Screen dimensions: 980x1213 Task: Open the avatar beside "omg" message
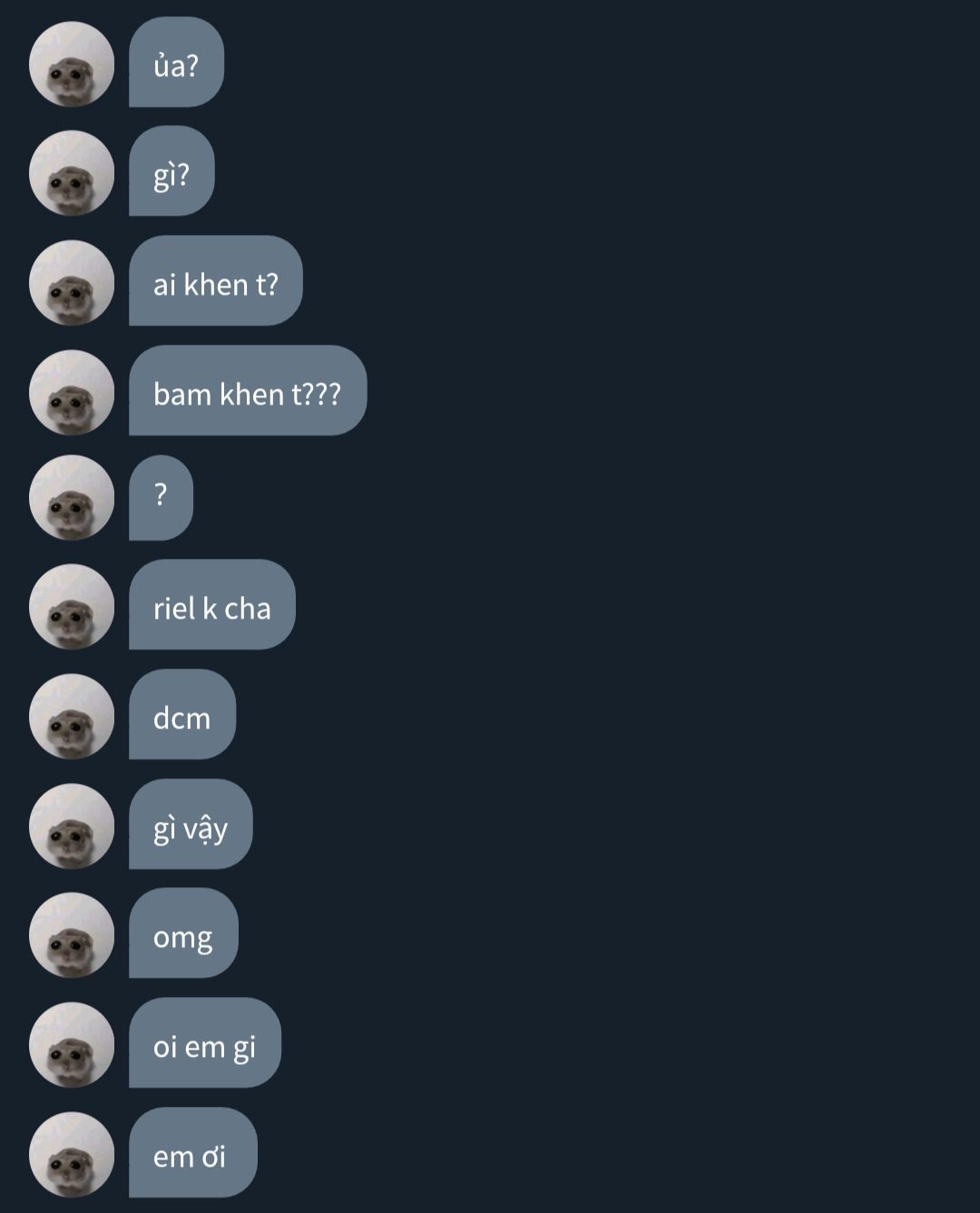[72, 935]
